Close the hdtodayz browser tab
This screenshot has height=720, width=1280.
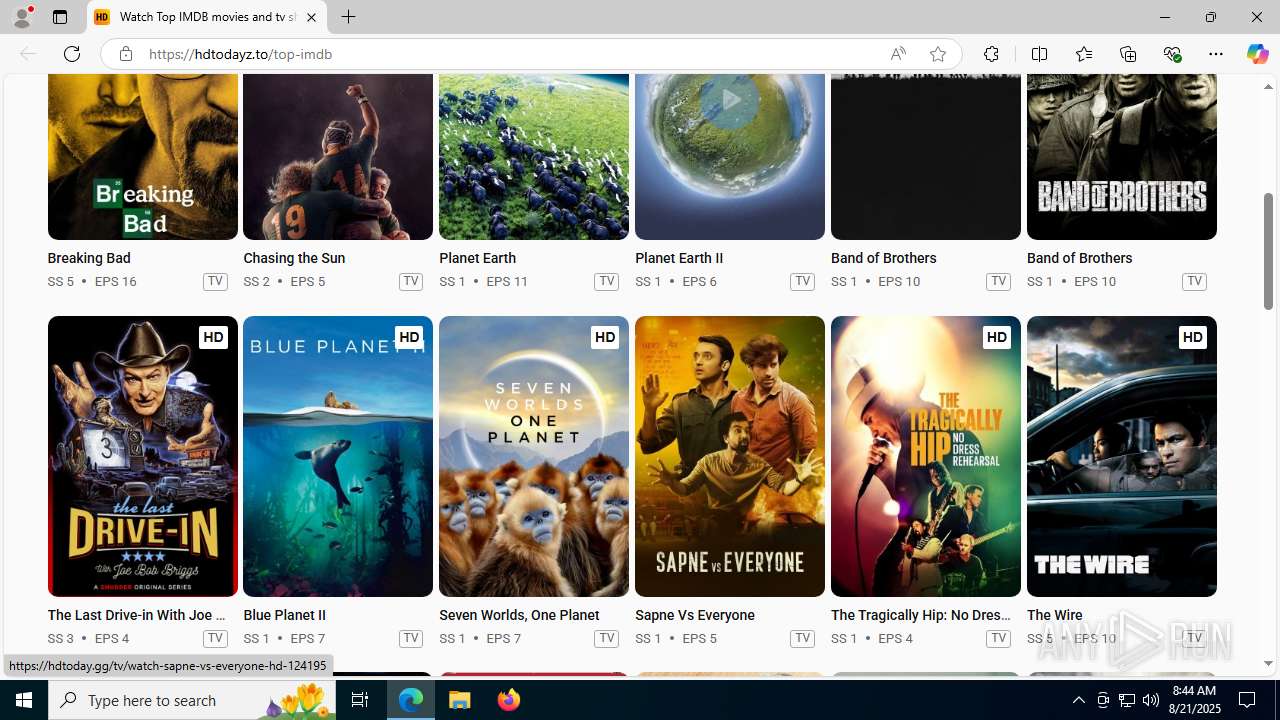(x=311, y=17)
